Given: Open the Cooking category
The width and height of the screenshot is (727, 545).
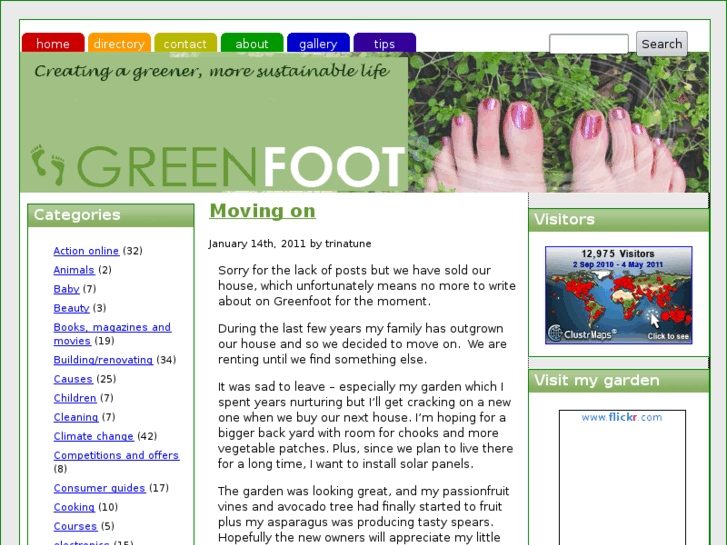Looking at the screenshot, I should point(74,507).
